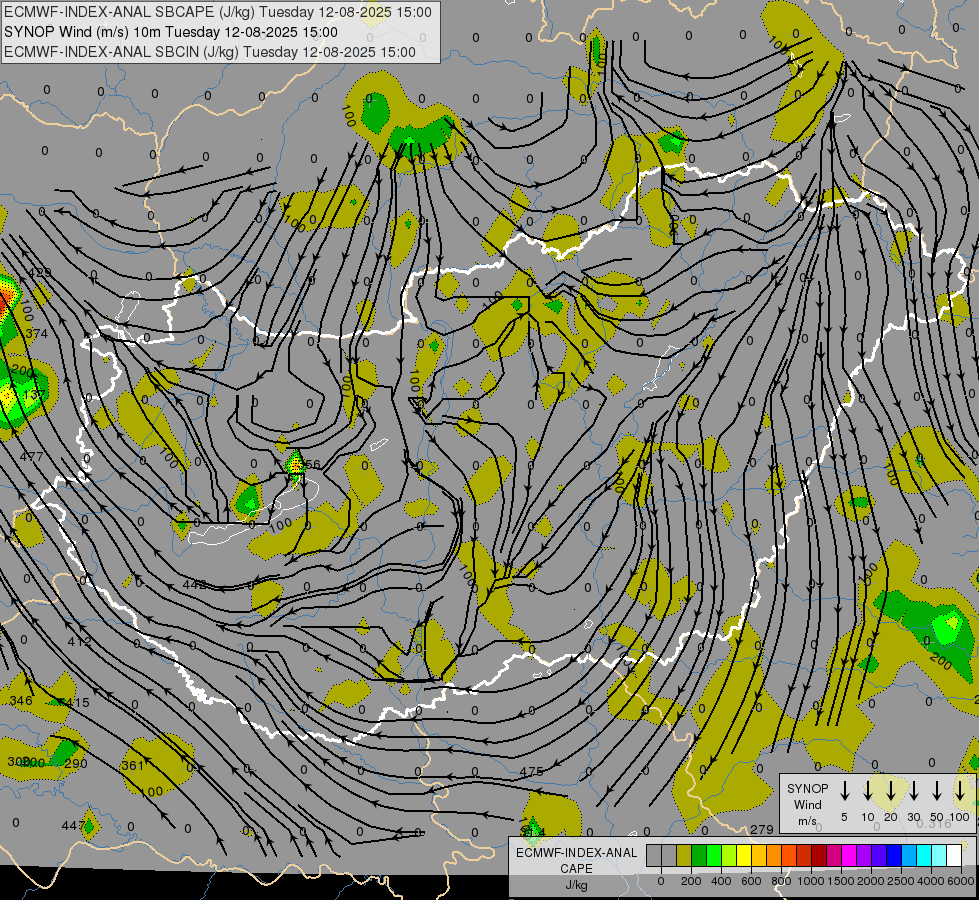Pick the pure blue swatch before 2500
Screen dimensions: 979x900
(x=893, y=855)
